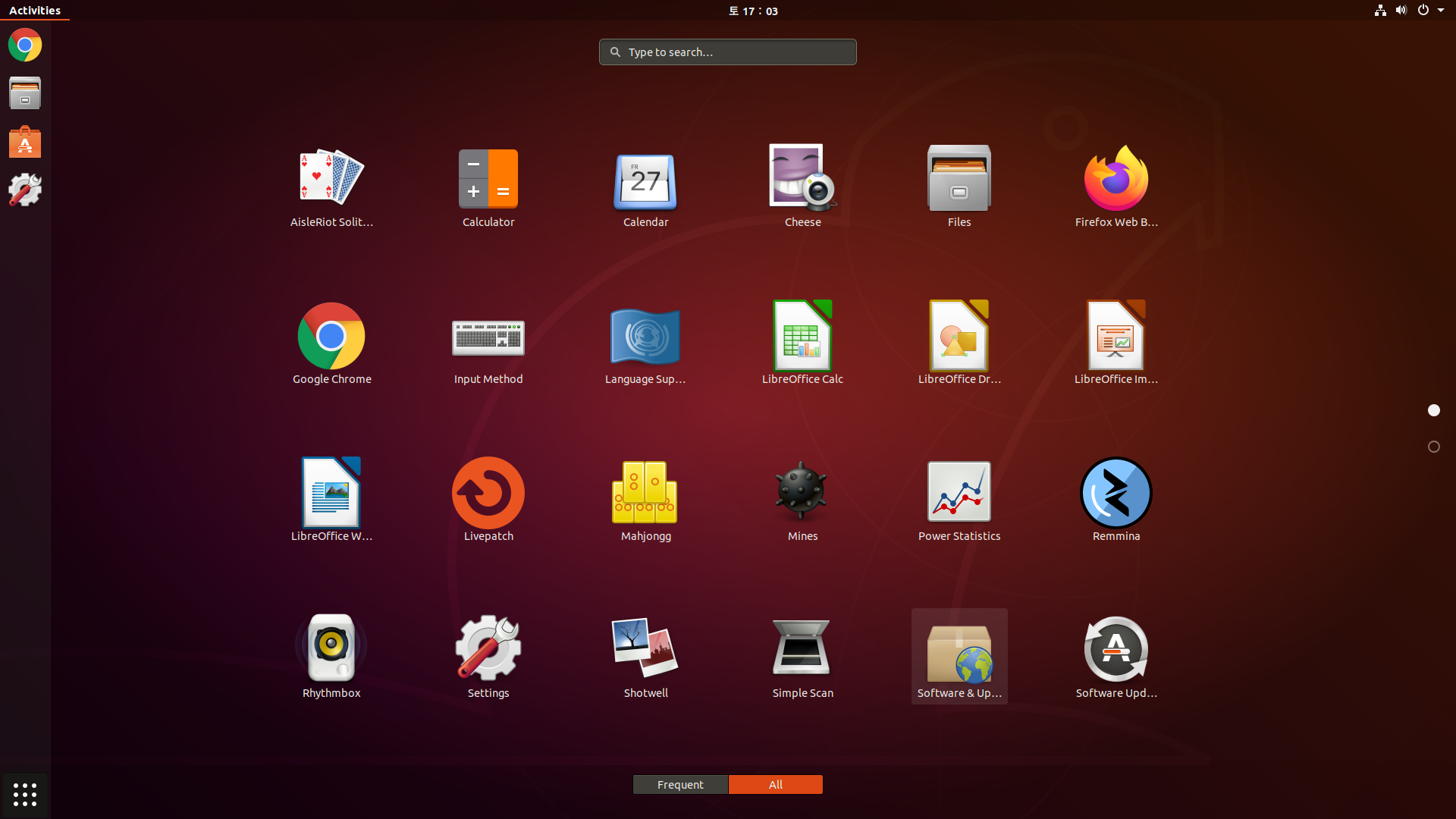This screenshot has height=819, width=1456.
Task: Open Cheese webcam application
Action: 802,180
